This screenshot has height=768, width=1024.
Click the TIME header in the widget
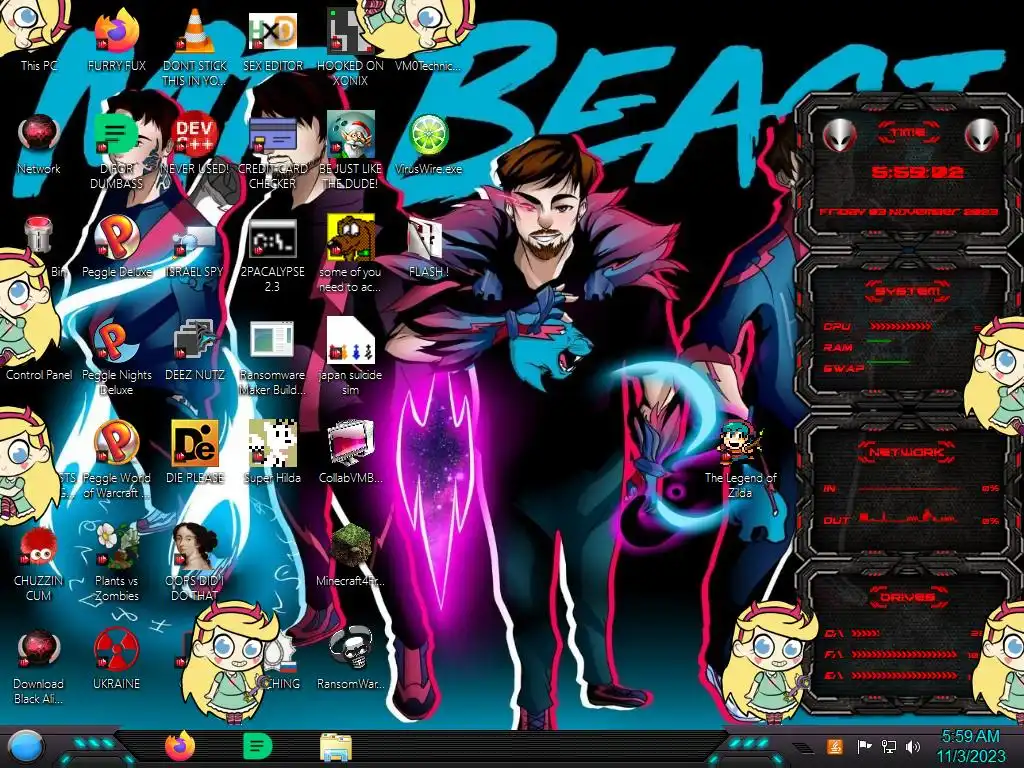tap(908, 133)
